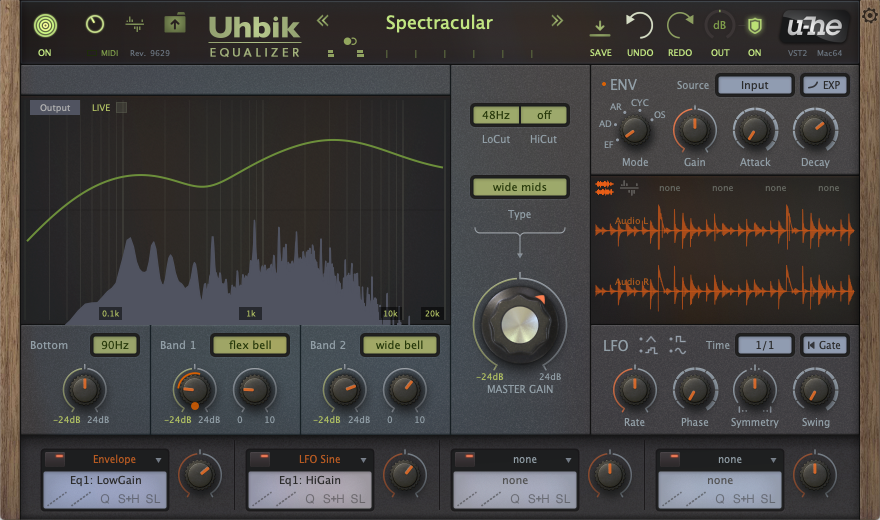The width and height of the screenshot is (880, 520).
Task: Open the Bottom 90Hz frequency selector
Action: [115, 345]
